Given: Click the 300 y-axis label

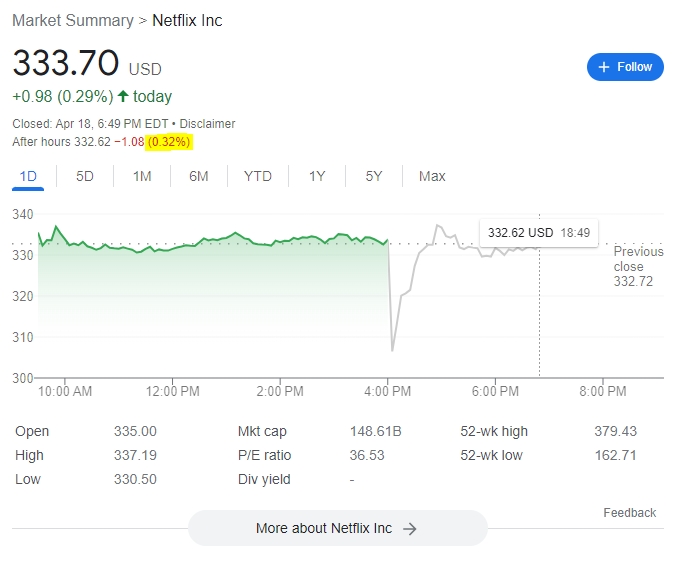Looking at the screenshot, I should [x=23, y=379].
